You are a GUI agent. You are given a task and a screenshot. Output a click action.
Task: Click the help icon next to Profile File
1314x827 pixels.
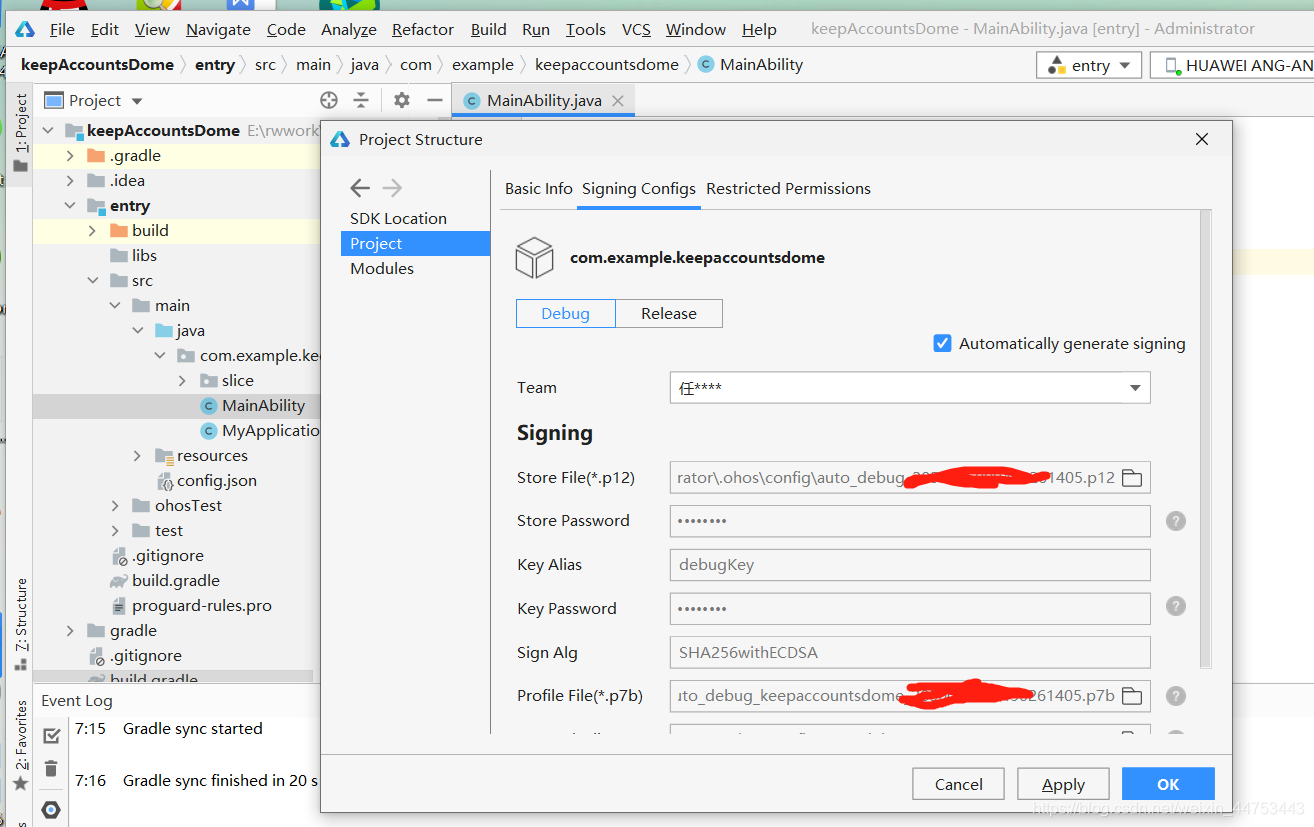(x=1176, y=696)
